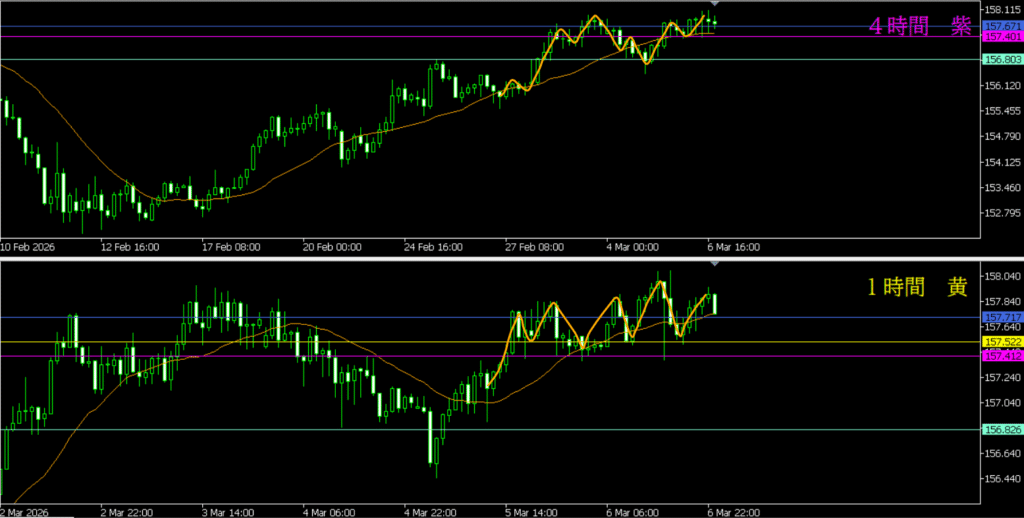Select the blue 157.671 price label
The height and width of the screenshot is (518, 1024).
click(1001, 26)
